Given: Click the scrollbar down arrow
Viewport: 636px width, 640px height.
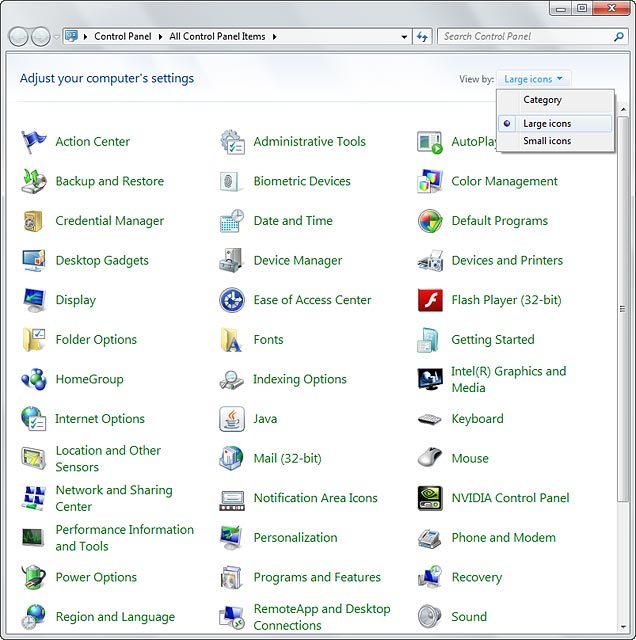Looking at the screenshot, I should tap(623, 627).
